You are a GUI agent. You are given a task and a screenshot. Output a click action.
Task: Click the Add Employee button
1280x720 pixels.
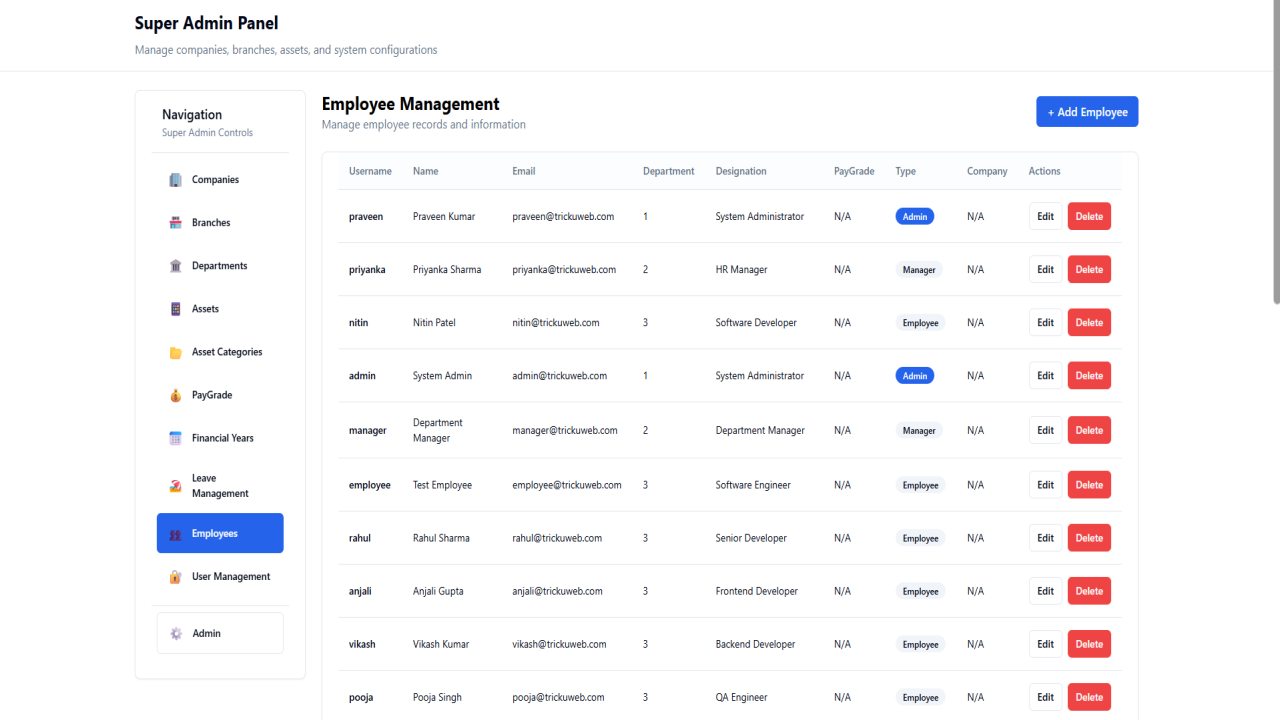(1087, 112)
